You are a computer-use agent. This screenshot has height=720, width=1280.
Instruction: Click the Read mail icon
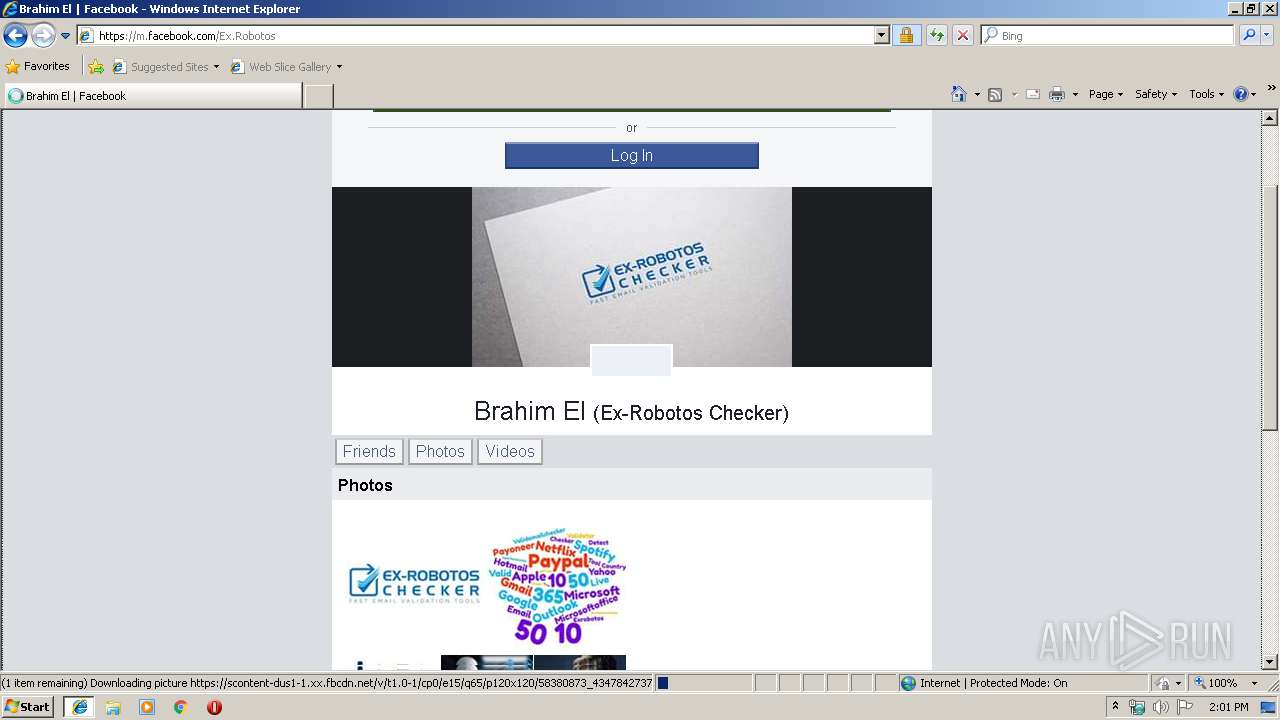[x=1033, y=94]
